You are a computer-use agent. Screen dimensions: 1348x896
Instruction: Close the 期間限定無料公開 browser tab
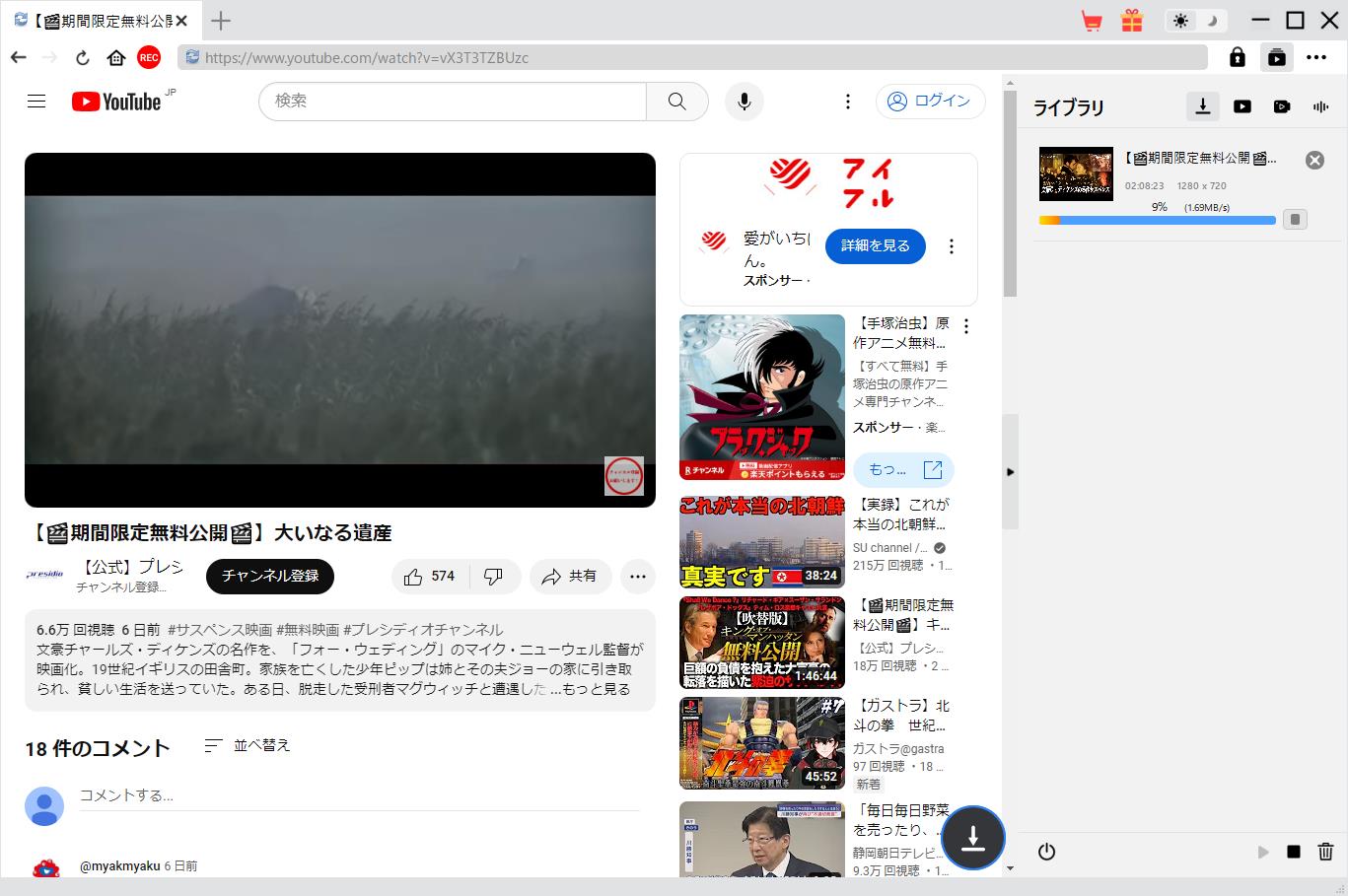click(x=181, y=21)
